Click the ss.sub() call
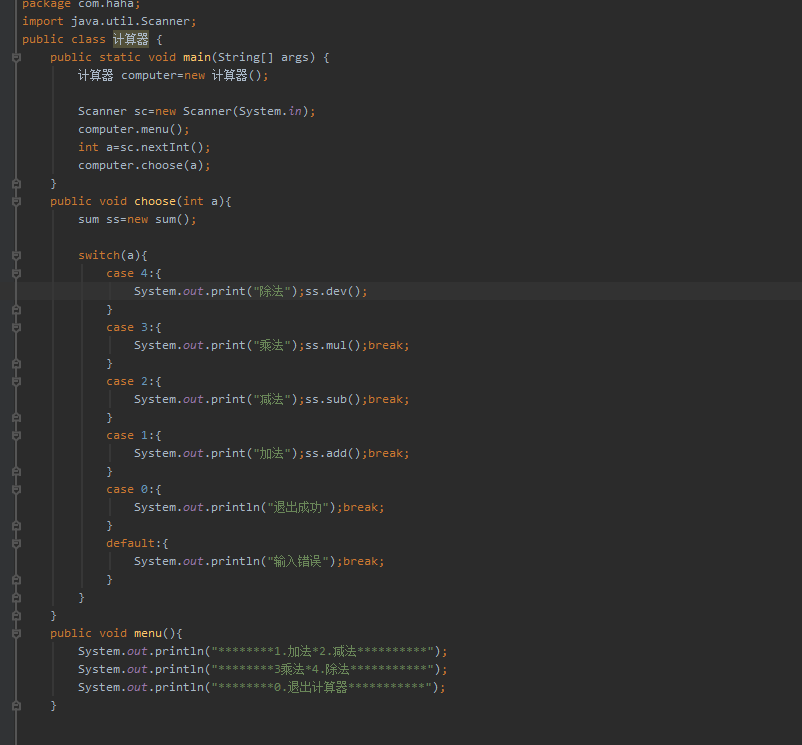This screenshot has height=745, width=802. [x=333, y=399]
